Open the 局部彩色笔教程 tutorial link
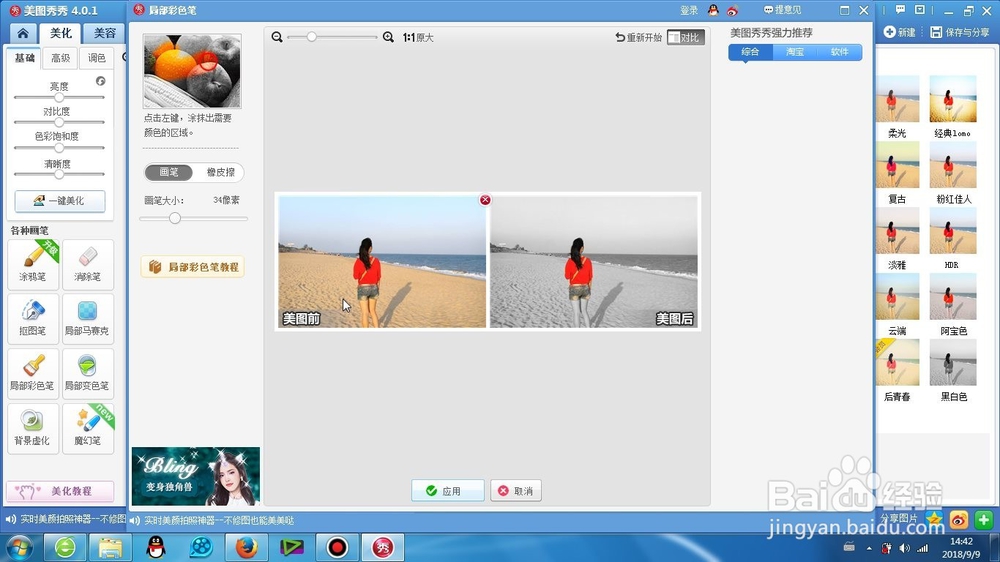This screenshot has height=562, width=1000. [x=193, y=267]
